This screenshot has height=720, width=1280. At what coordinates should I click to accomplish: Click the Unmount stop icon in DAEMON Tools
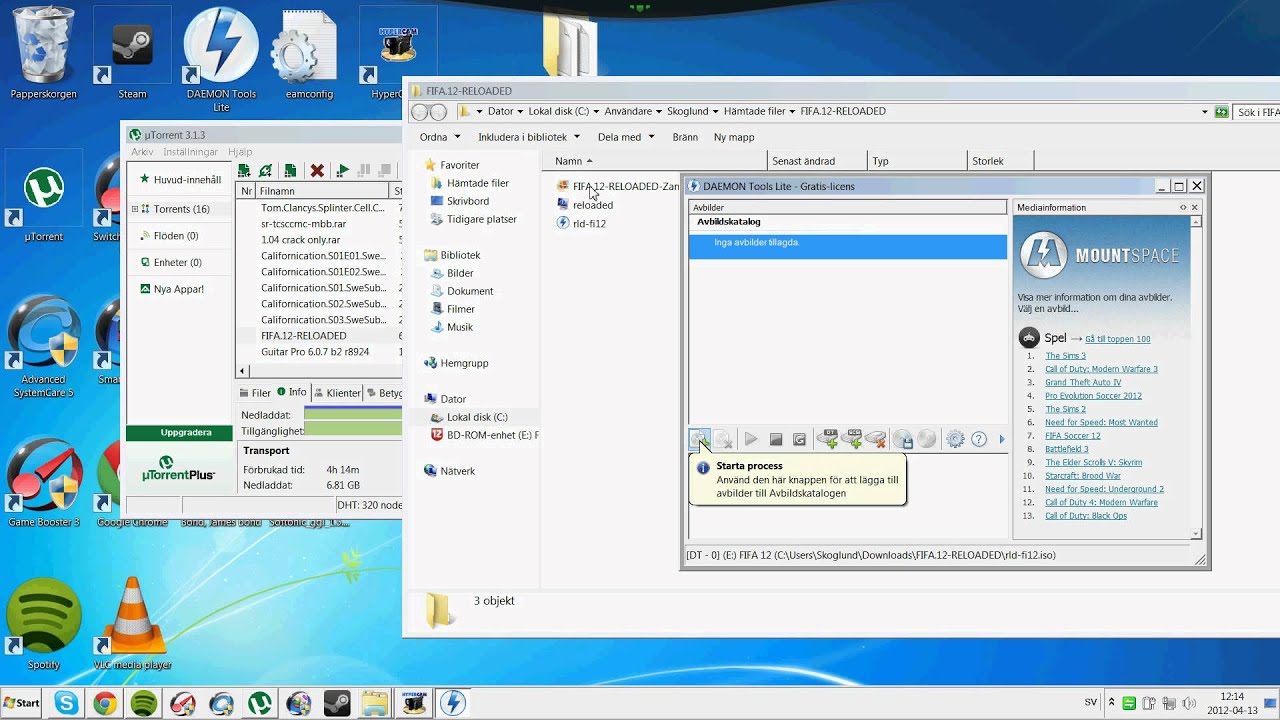tap(775, 439)
